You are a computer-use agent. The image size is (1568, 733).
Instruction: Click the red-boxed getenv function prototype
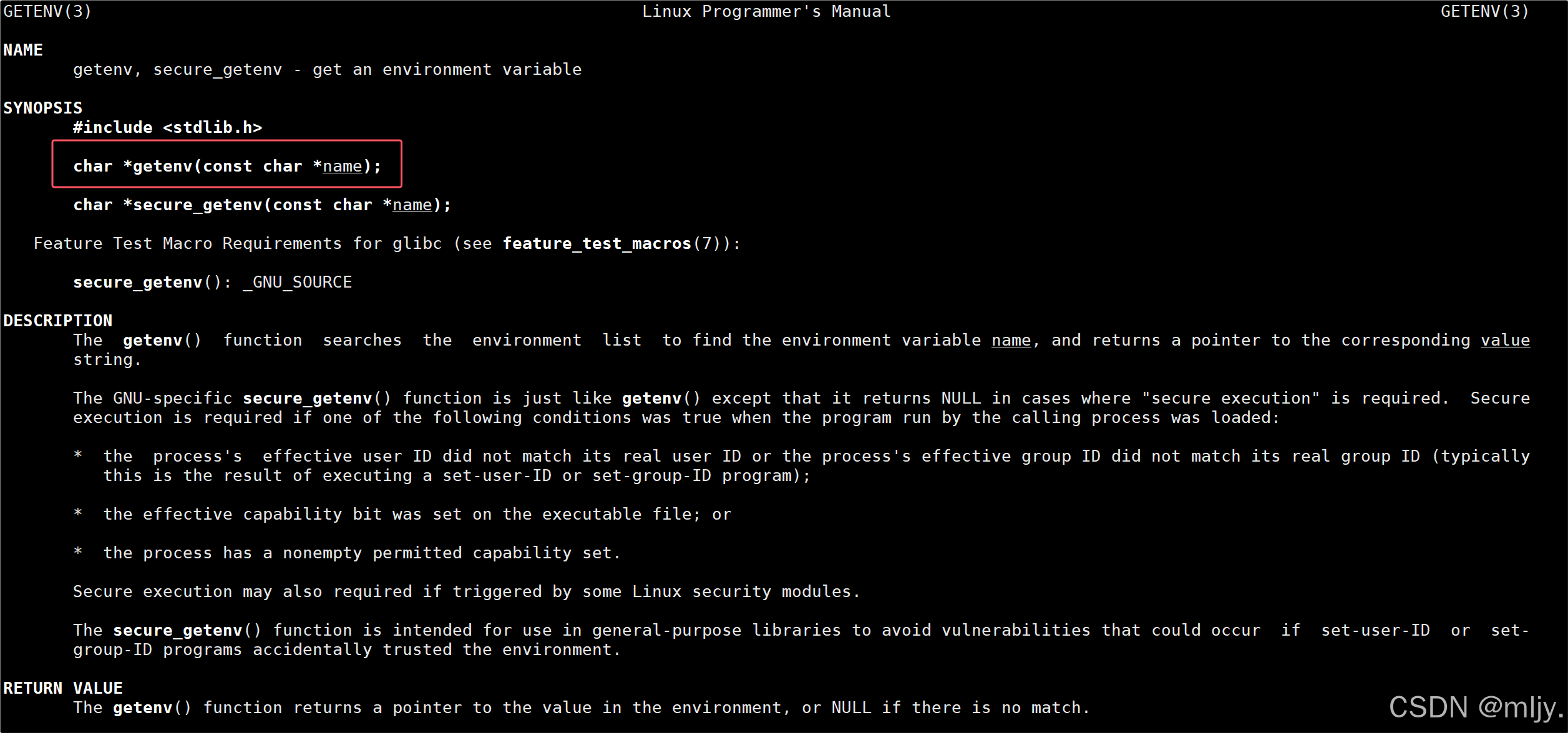[x=226, y=166]
